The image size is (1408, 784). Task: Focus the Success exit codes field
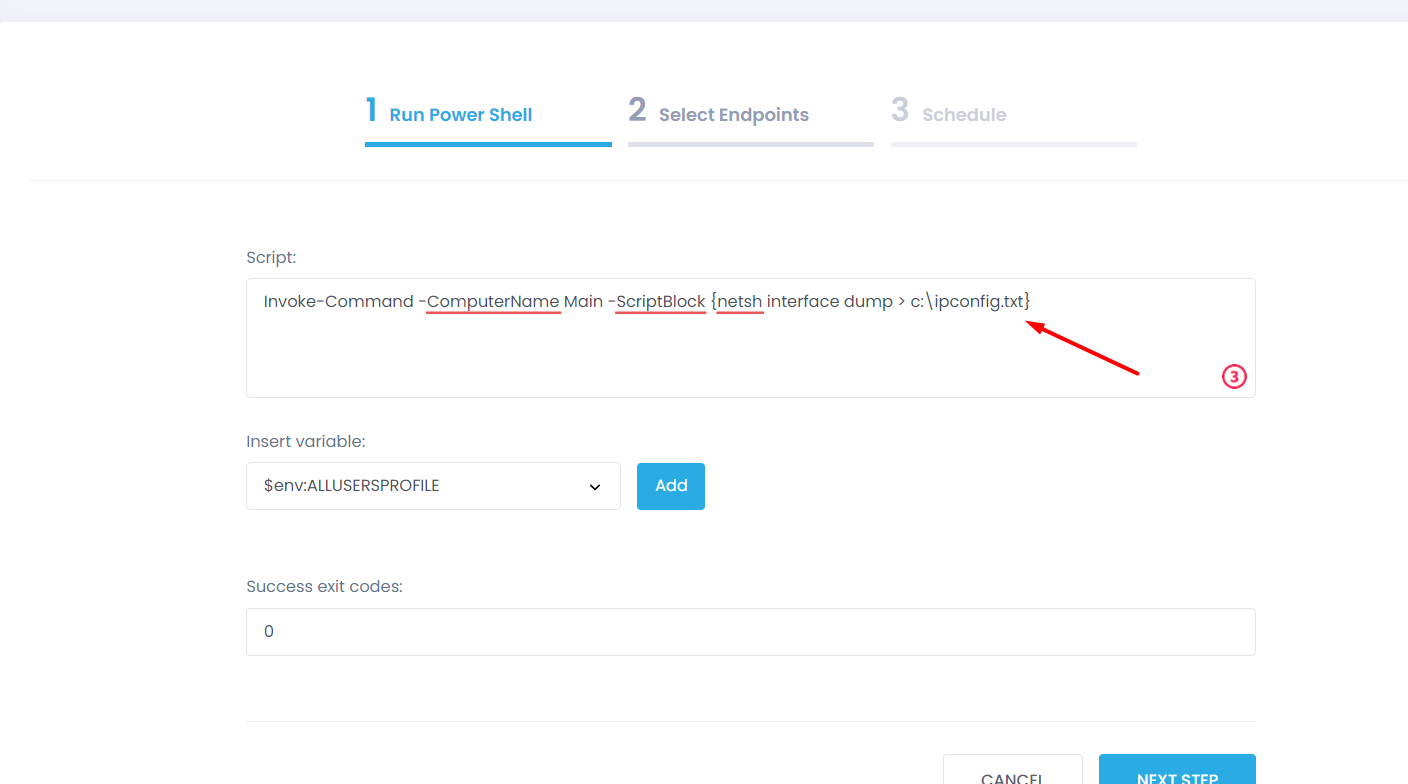click(750, 632)
